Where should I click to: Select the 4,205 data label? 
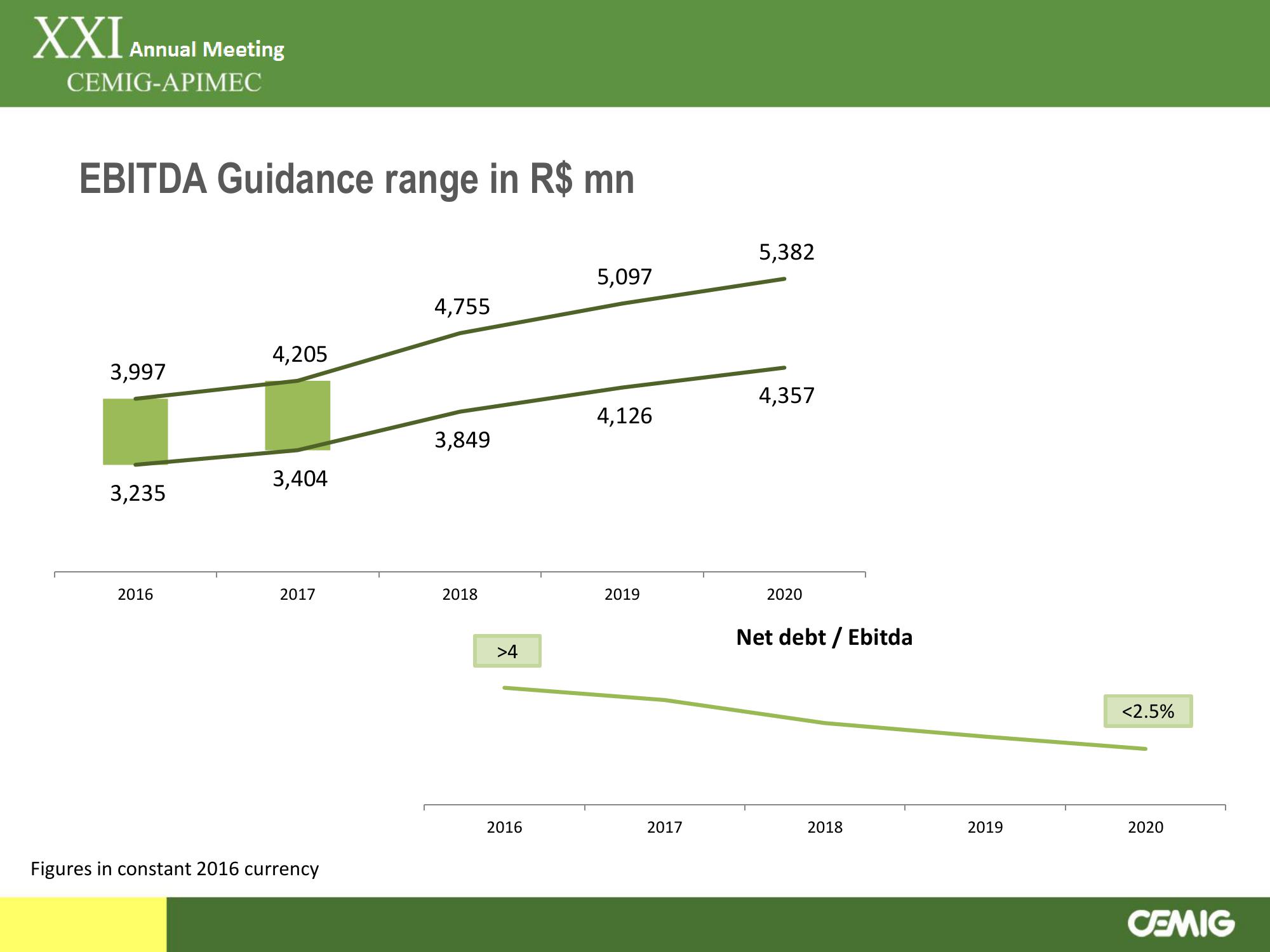pyautogui.click(x=300, y=354)
